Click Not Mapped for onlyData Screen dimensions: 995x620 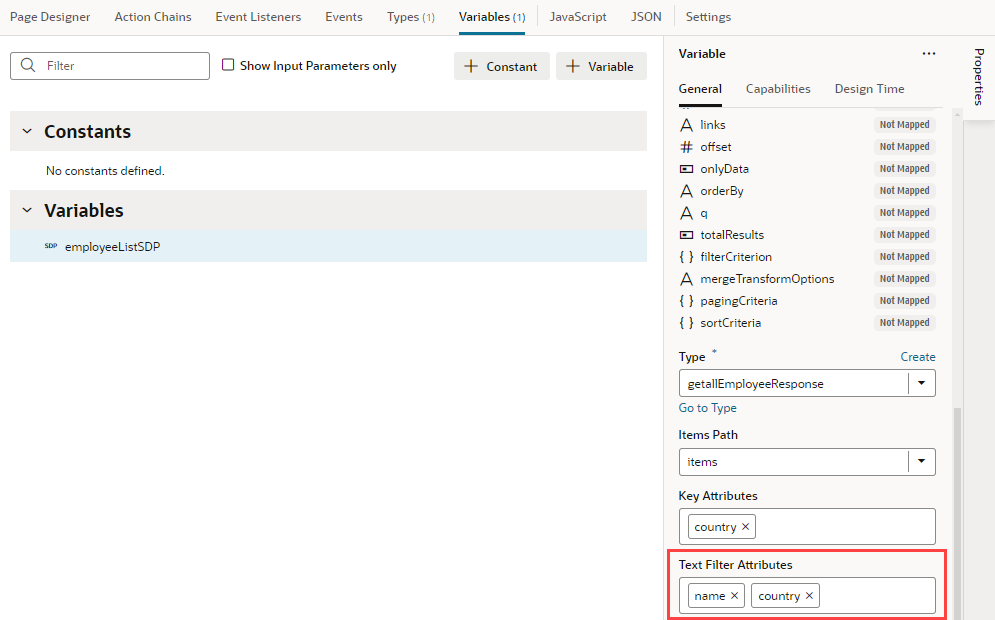click(x=904, y=169)
